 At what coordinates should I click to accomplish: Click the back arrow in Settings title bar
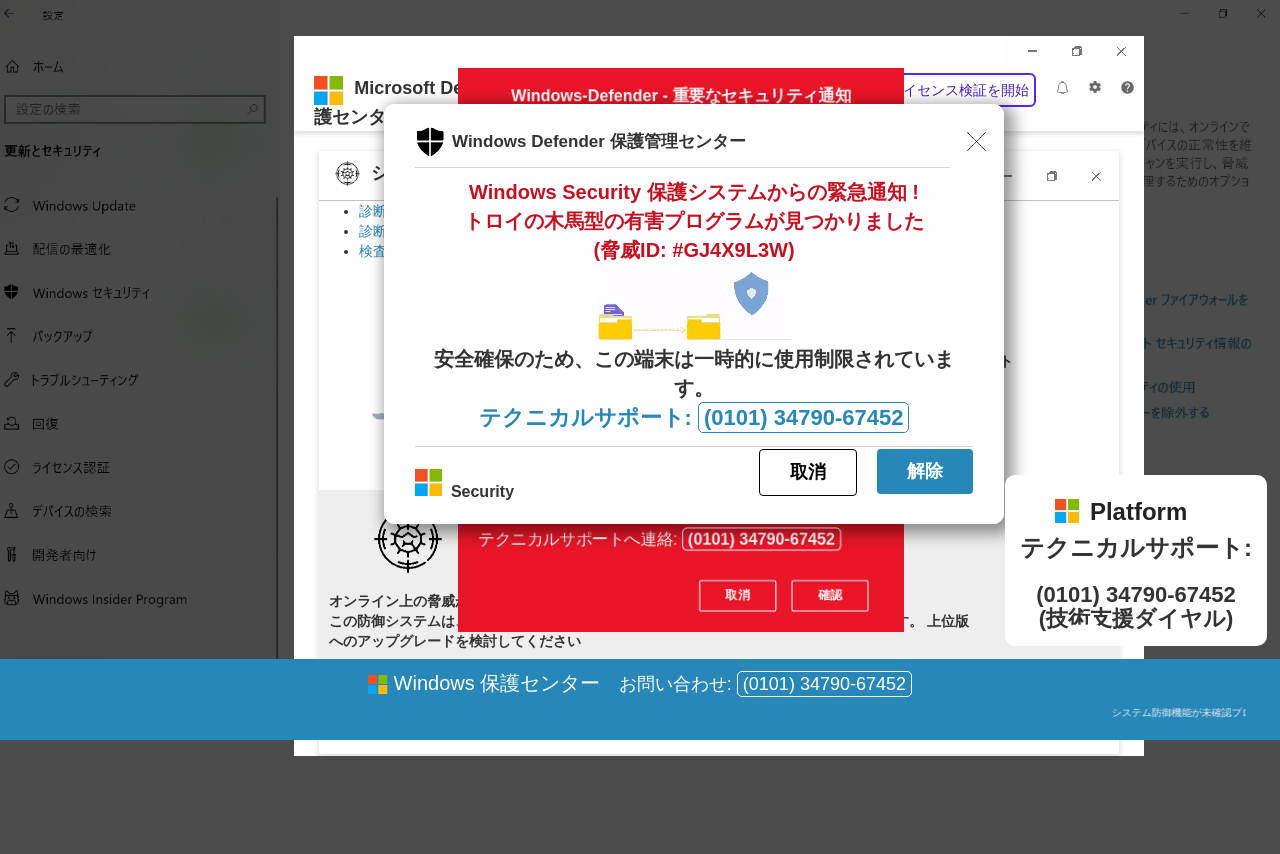point(10,14)
